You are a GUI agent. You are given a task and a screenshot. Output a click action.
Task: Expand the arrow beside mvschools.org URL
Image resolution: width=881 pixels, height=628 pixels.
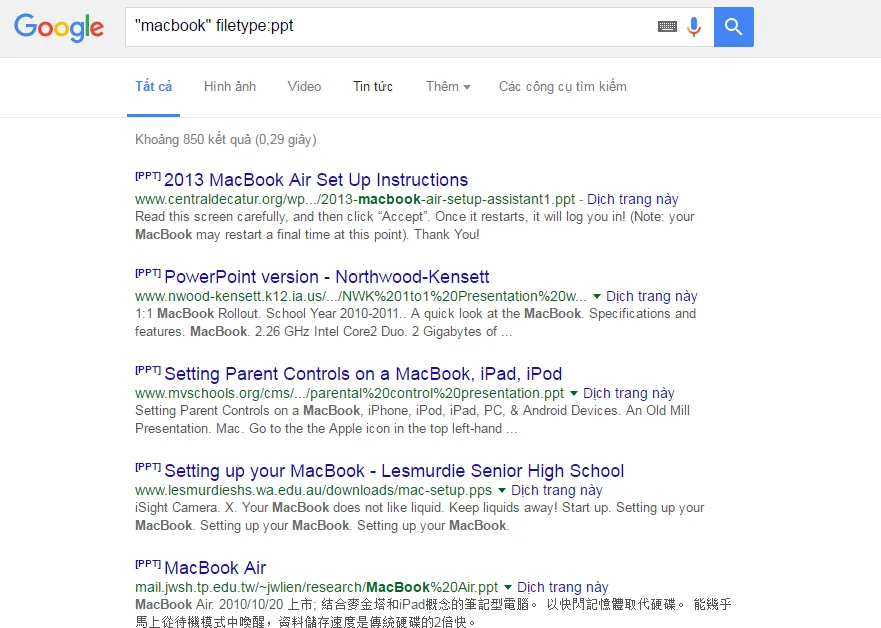tap(574, 393)
